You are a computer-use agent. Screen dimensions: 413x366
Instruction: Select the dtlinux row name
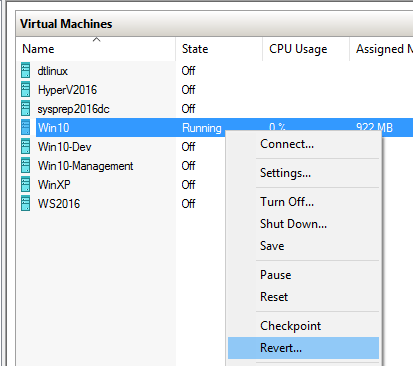(53, 71)
